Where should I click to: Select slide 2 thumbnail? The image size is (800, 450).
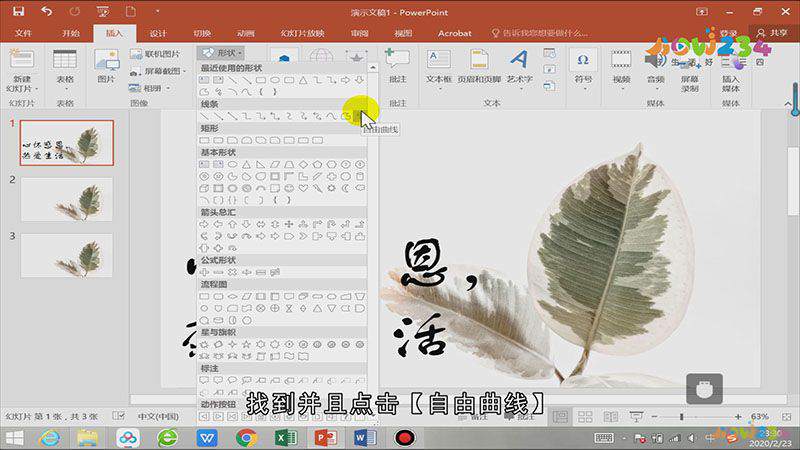point(66,199)
